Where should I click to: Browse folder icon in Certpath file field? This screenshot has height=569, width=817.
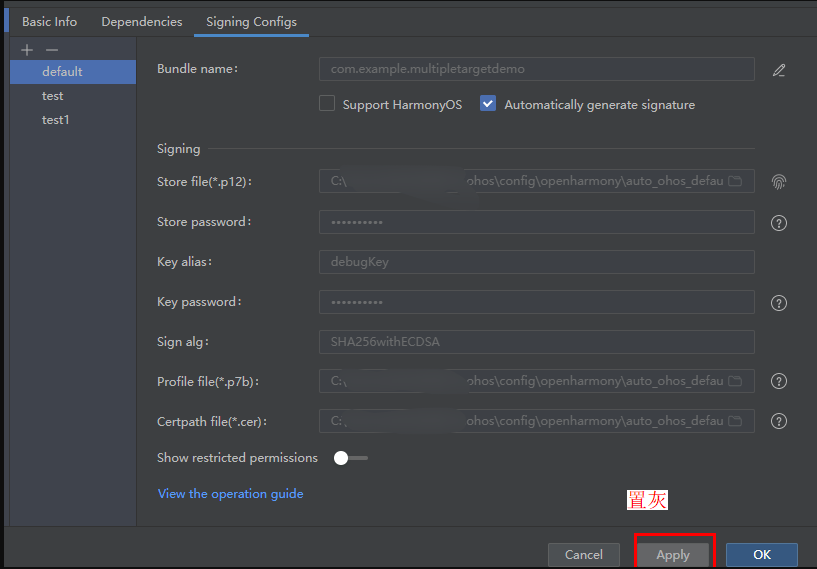point(735,420)
